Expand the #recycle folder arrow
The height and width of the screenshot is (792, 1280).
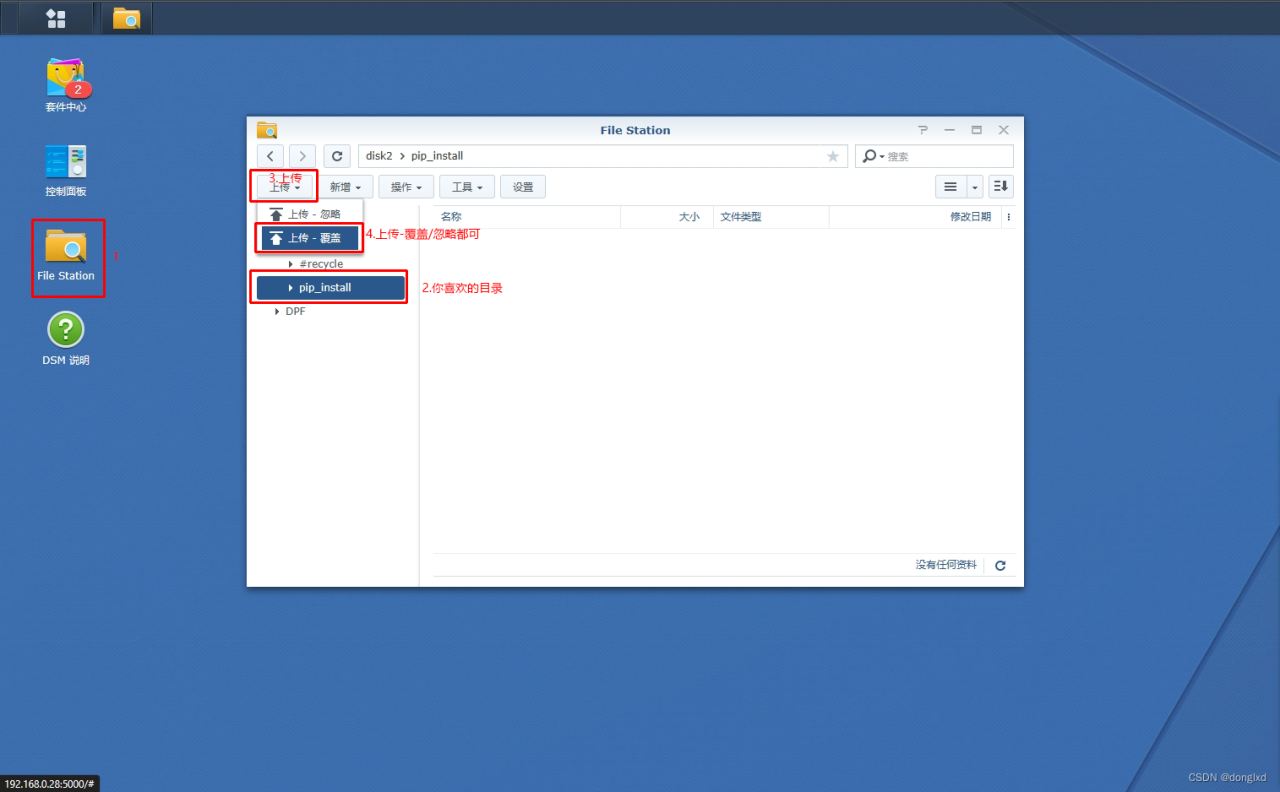tap(290, 264)
